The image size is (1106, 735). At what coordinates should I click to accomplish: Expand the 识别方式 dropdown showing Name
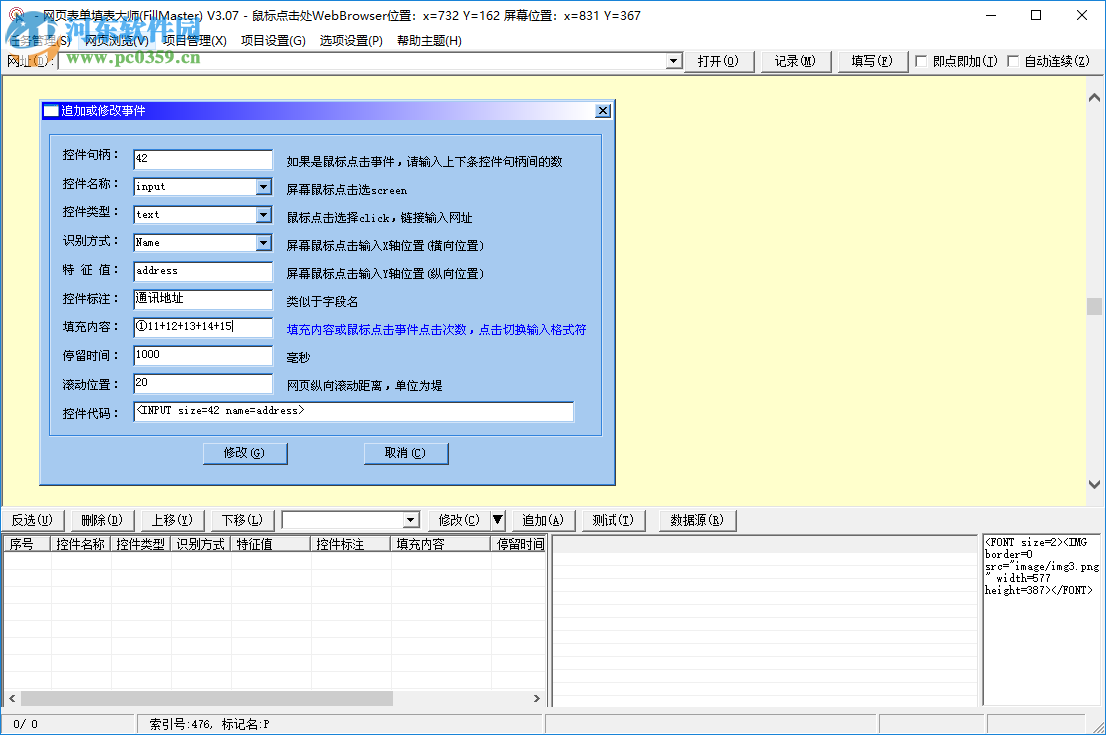(263, 242)
